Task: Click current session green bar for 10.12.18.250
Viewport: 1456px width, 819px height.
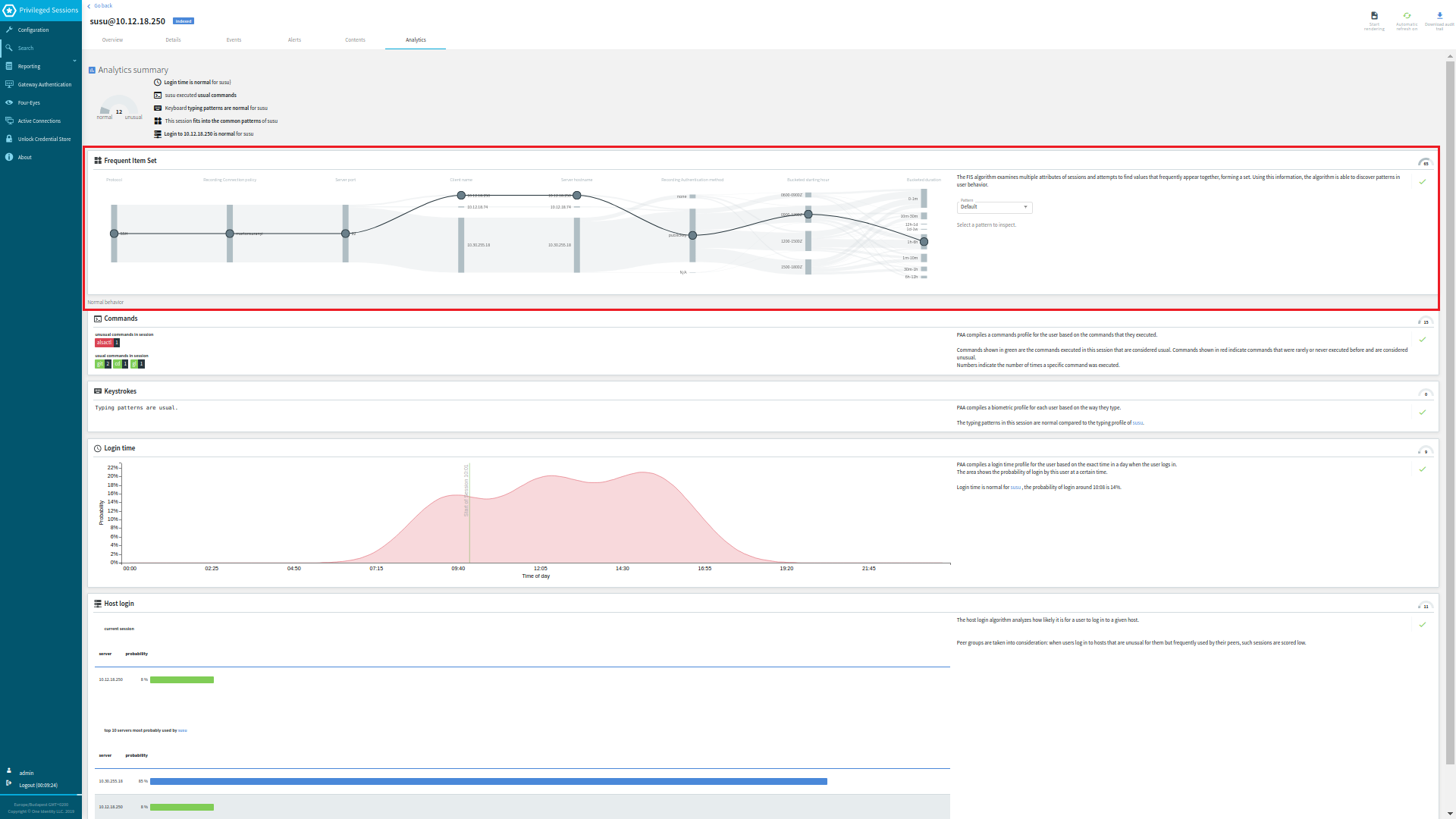Action: [182, 679]
